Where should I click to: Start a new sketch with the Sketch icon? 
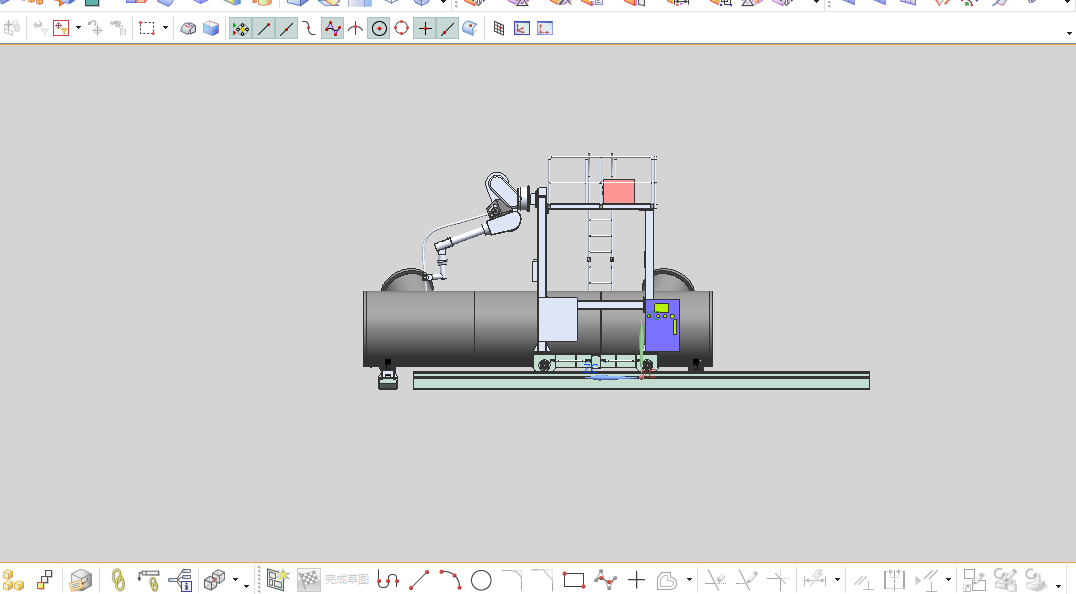(x=277, y=580)
